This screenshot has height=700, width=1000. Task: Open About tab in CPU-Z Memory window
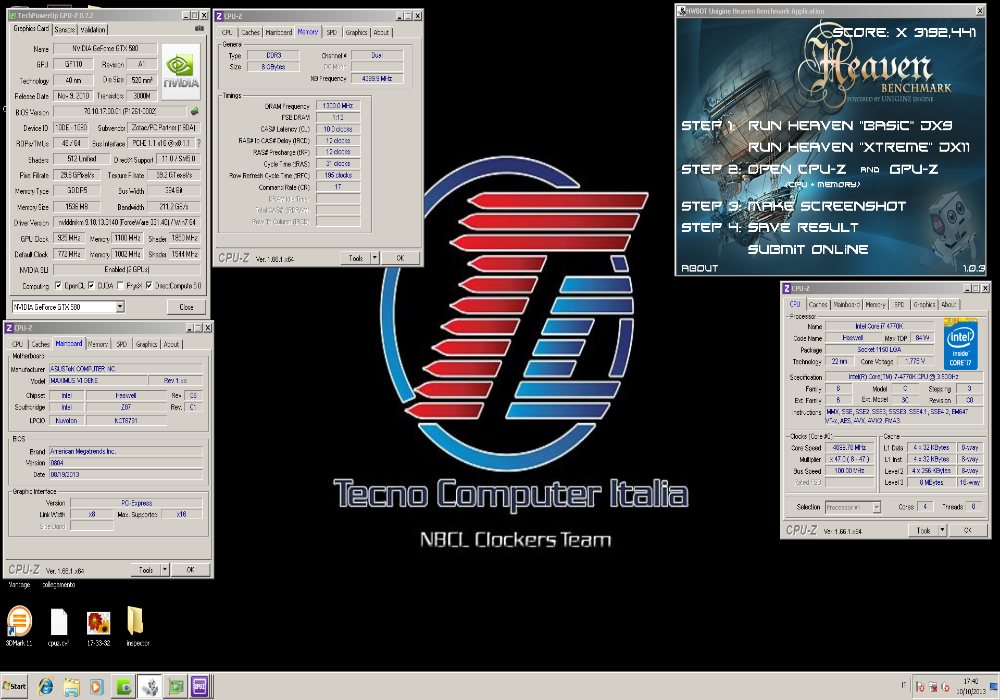point(381,32)
